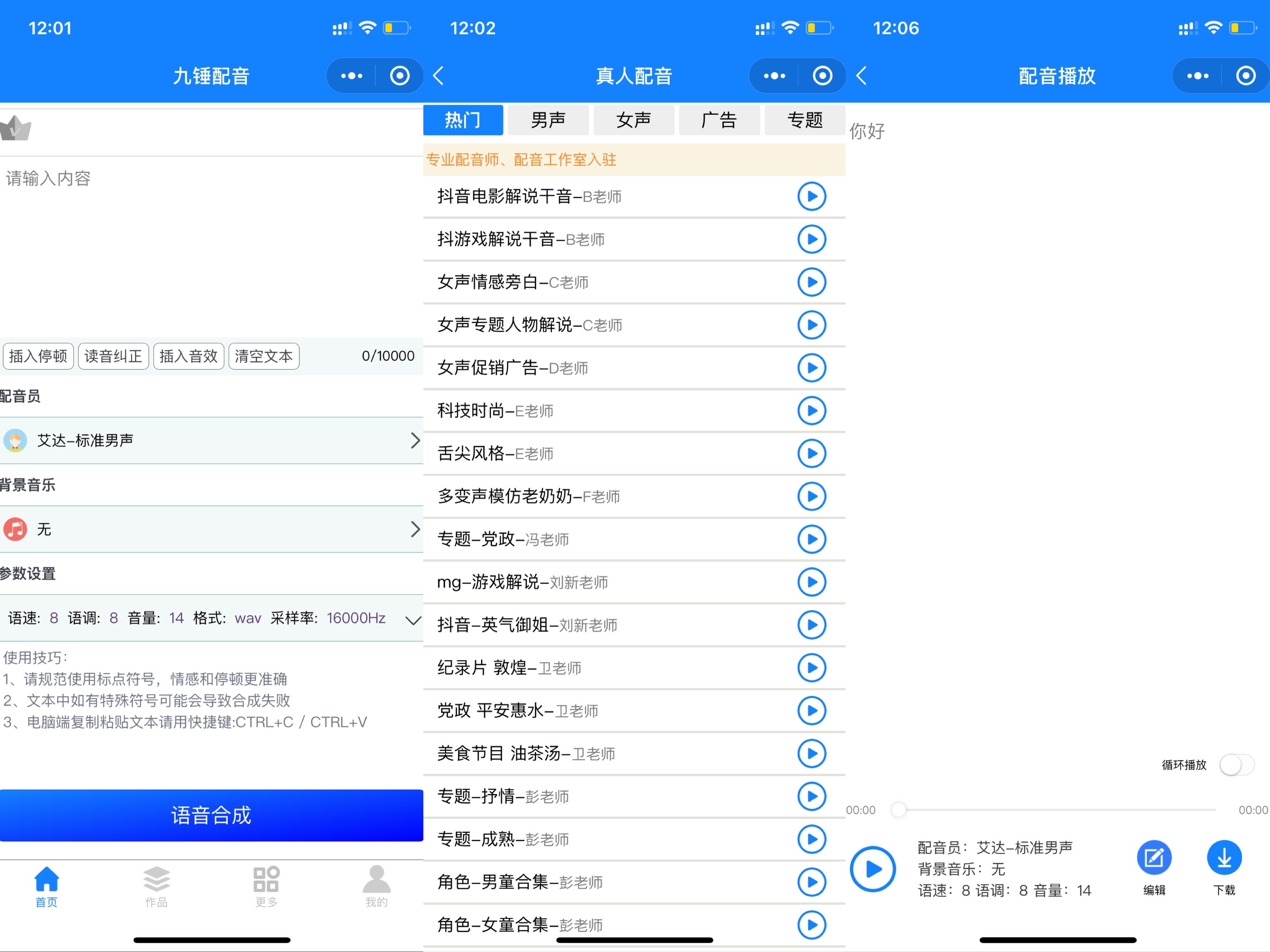Click the audio playback progress slider
Screen dimensions: 1270x952
click(1056, 810)
